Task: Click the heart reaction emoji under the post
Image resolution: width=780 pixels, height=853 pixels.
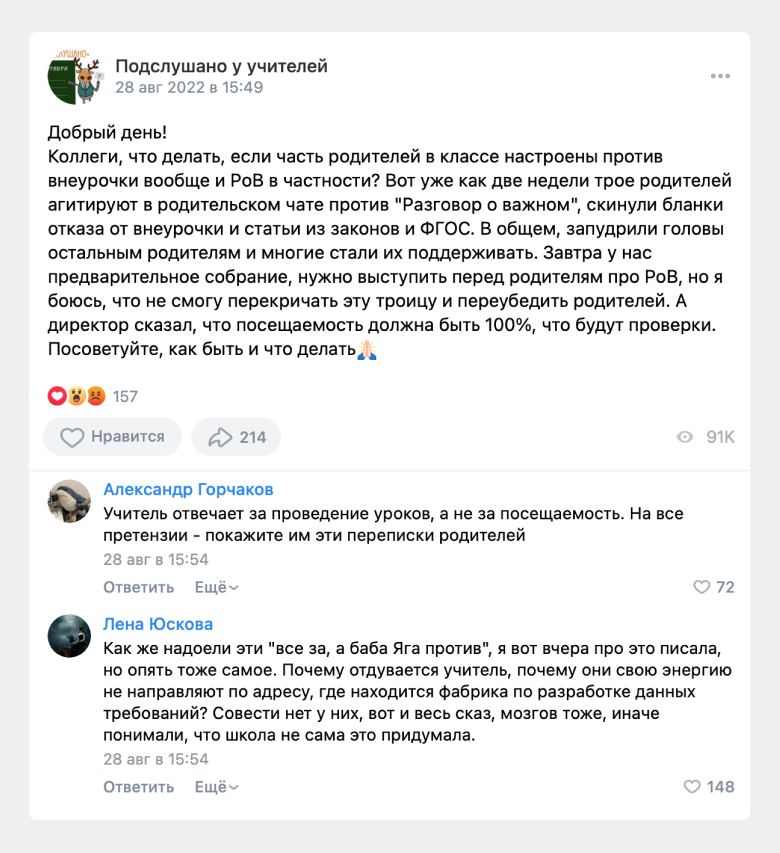Action: [57, 396]
